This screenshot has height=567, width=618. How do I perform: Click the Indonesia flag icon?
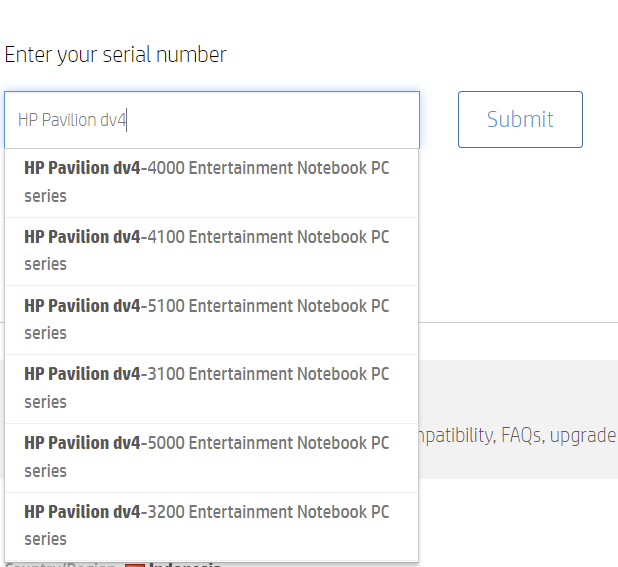coord(135,565)
